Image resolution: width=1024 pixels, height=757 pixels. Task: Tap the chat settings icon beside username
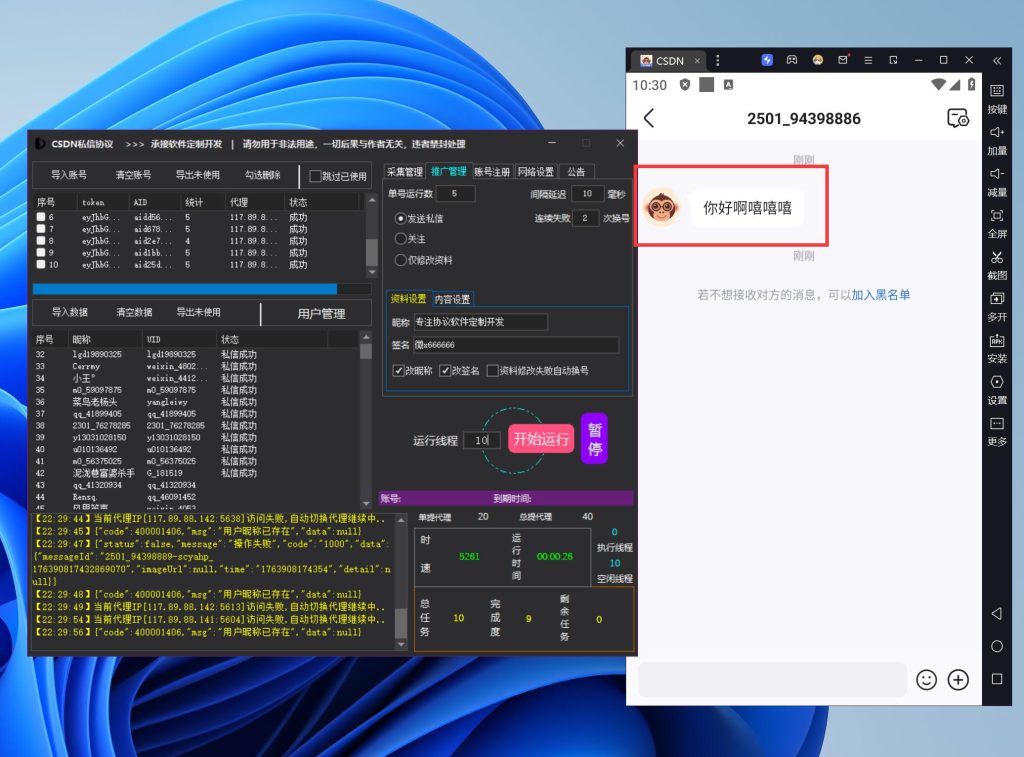957,118
